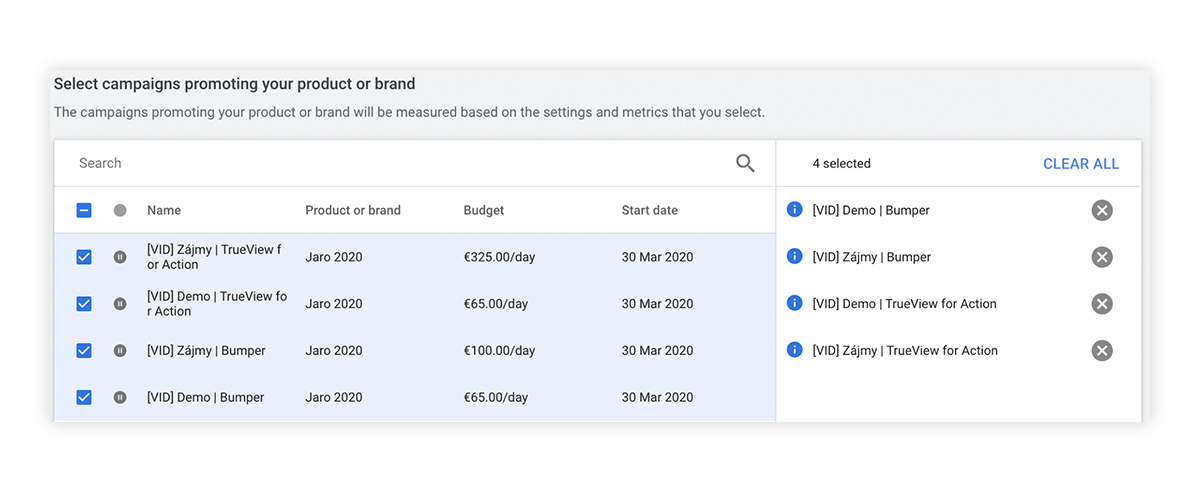Click paused status icon of €325.00/day campaign
Viewport: 1200px width, 490px height.
tap(120, 257)
